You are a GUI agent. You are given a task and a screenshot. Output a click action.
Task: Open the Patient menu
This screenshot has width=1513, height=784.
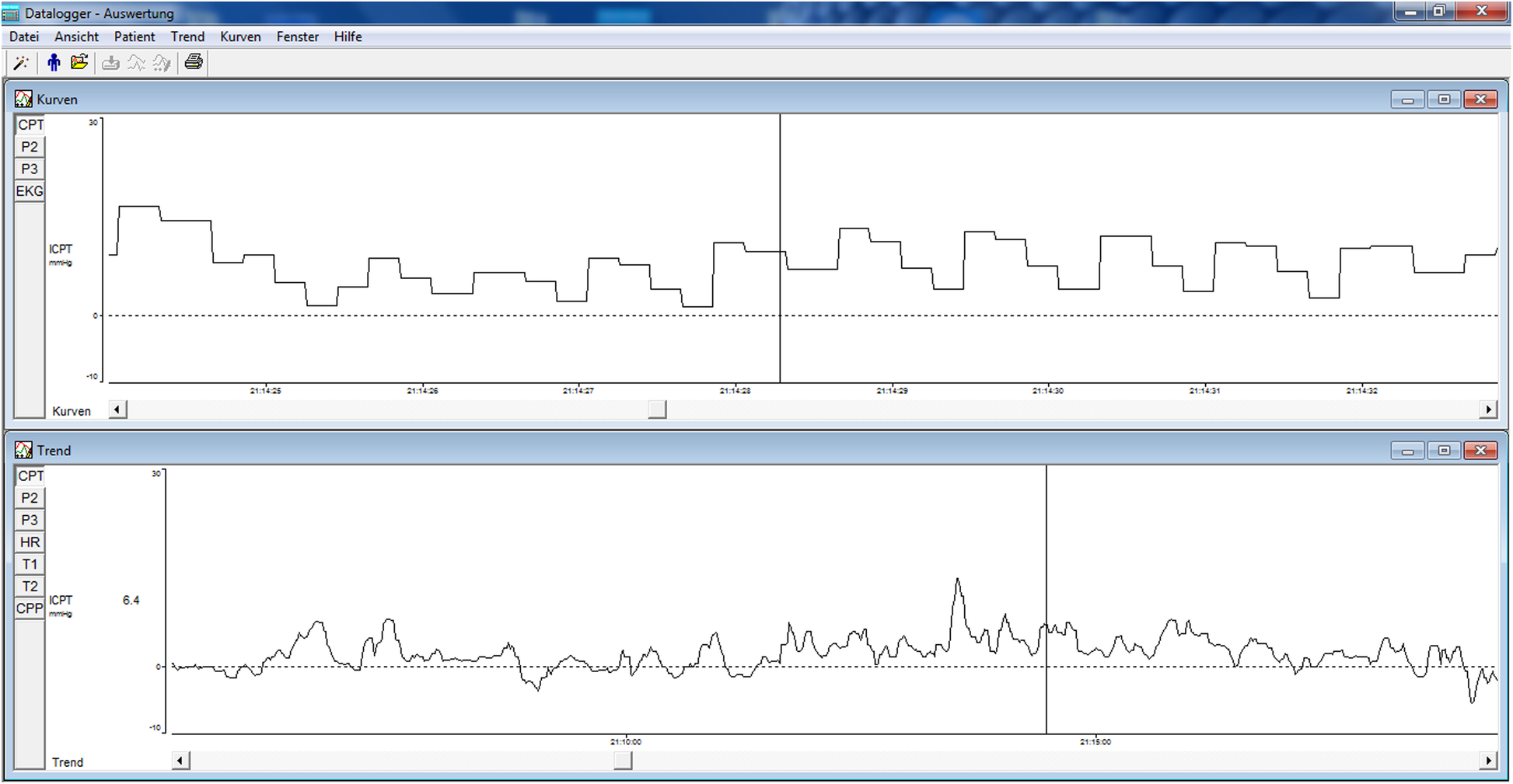(135, 37)
